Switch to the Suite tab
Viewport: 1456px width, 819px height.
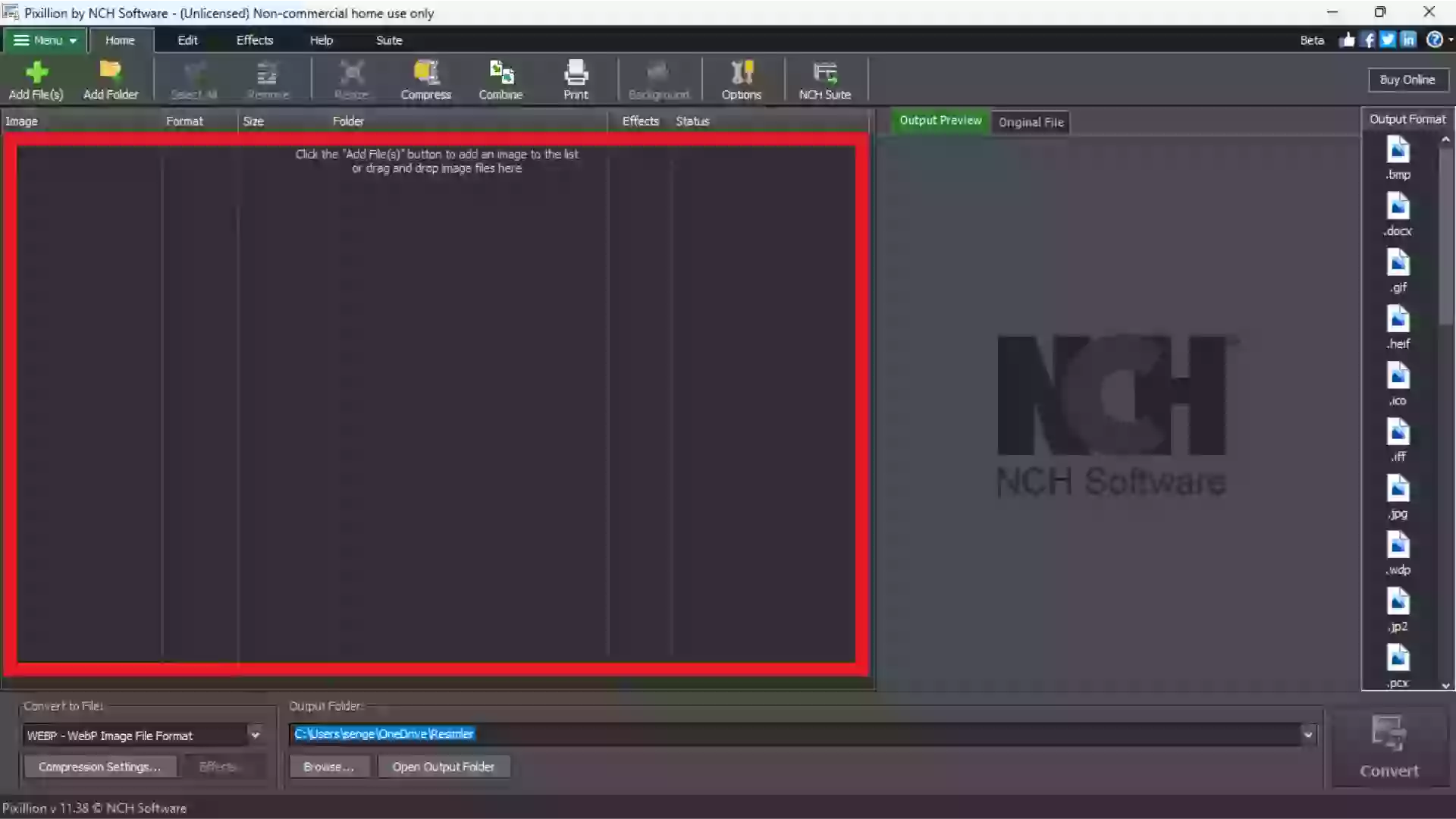click(389, 40)
